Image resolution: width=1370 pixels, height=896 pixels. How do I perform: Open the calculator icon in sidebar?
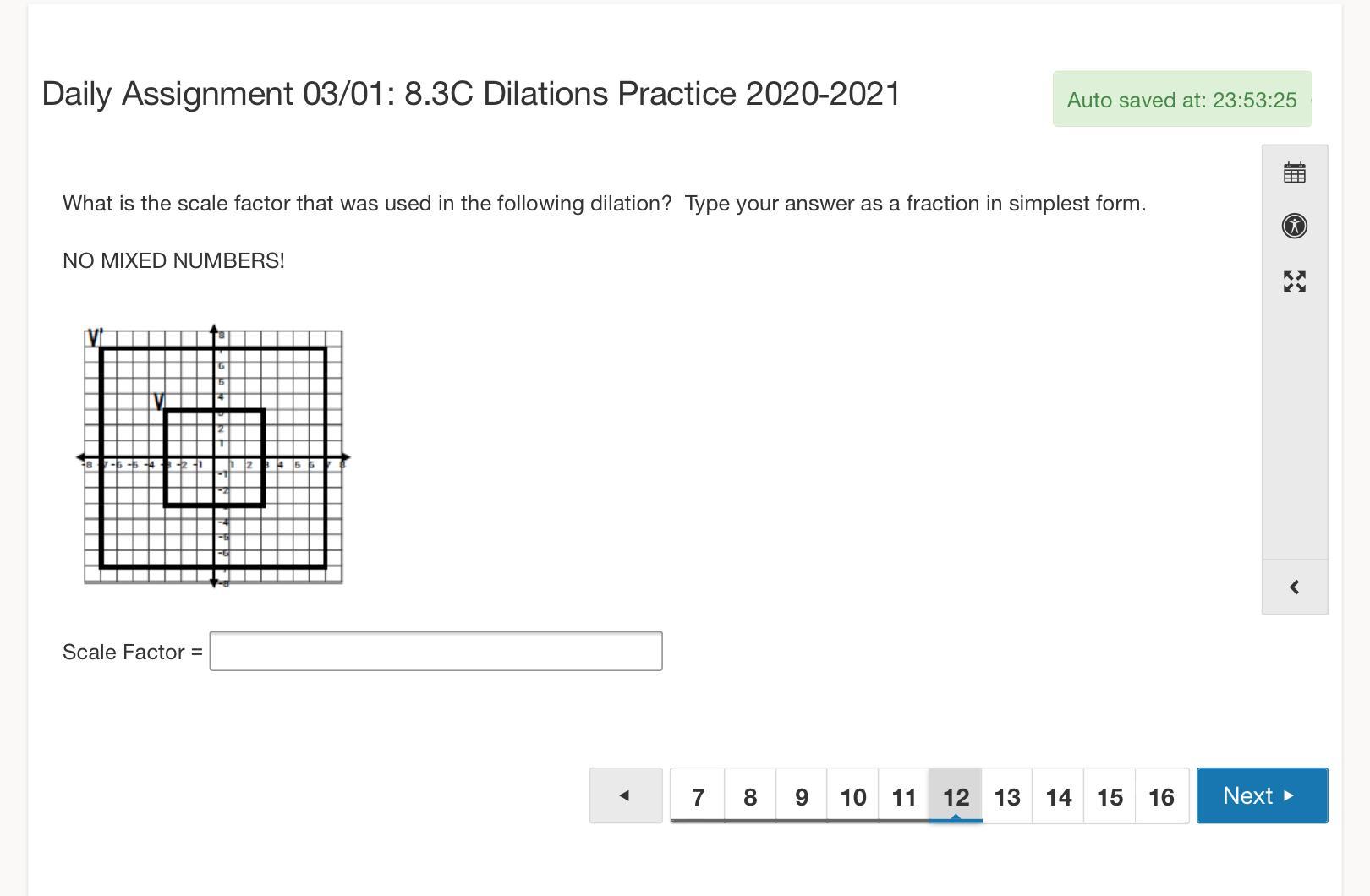click(1294, 173)
